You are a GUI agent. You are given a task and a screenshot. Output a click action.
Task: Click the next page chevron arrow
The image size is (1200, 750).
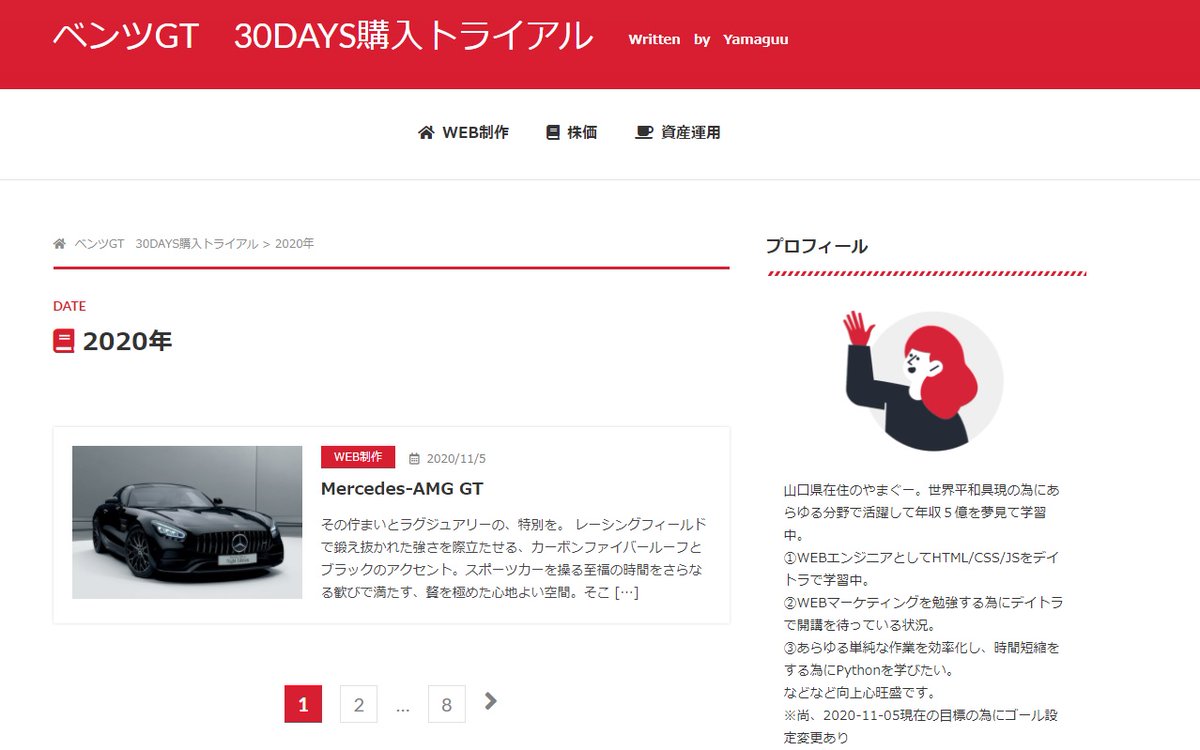(490, 702)
